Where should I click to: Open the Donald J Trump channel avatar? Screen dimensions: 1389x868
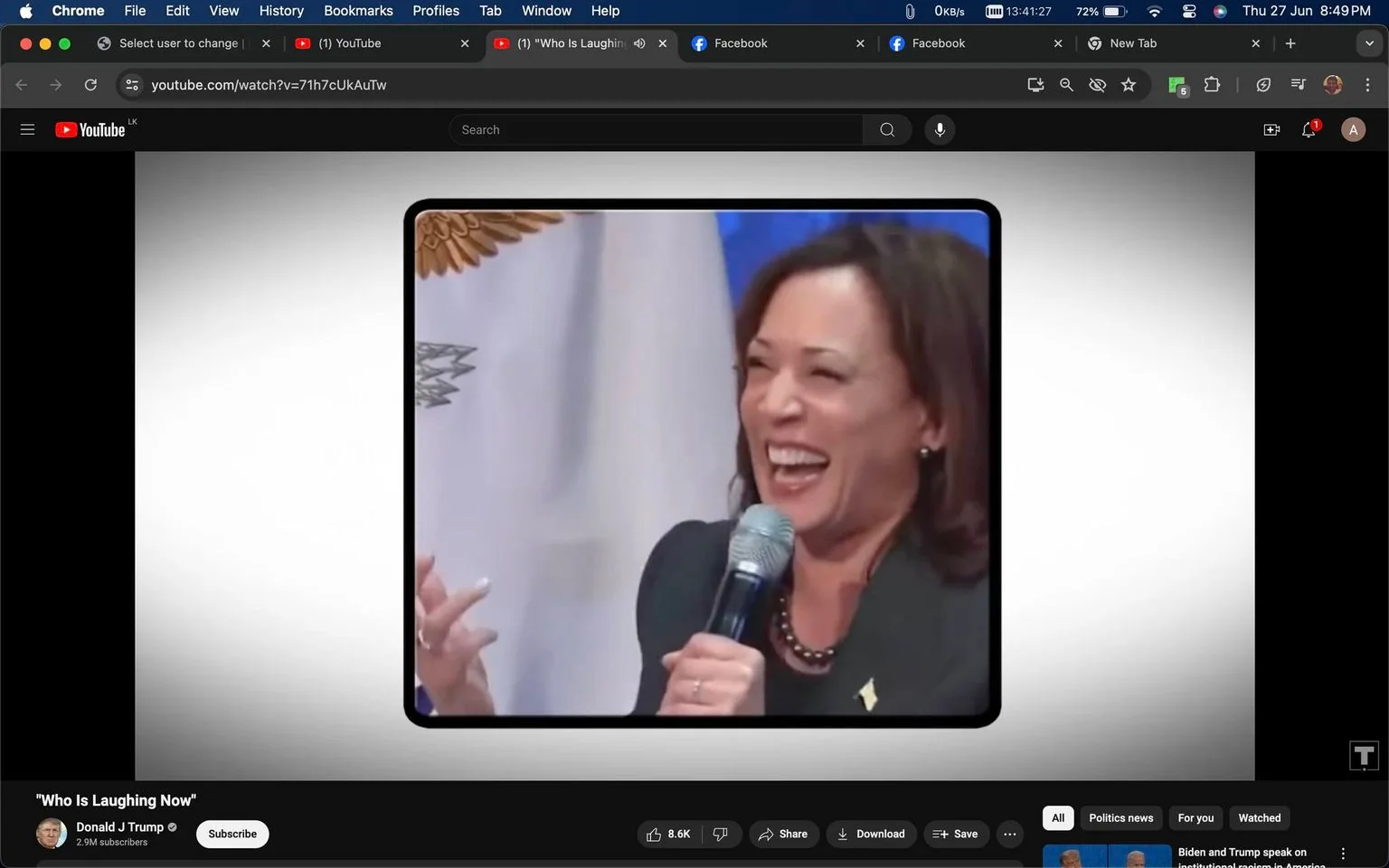[x=52, y=833]
